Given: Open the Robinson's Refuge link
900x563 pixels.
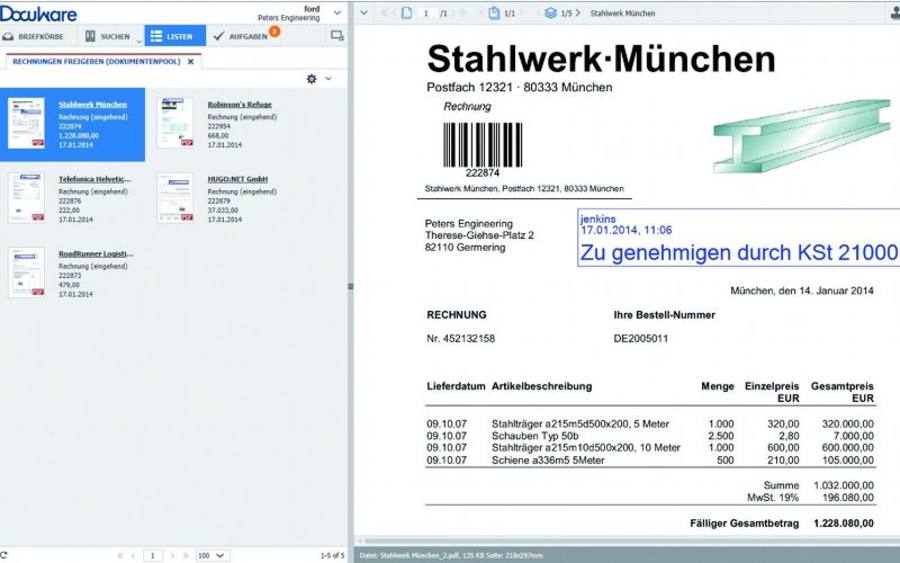Looking at the screenshot, I should [x=239, y=104].
